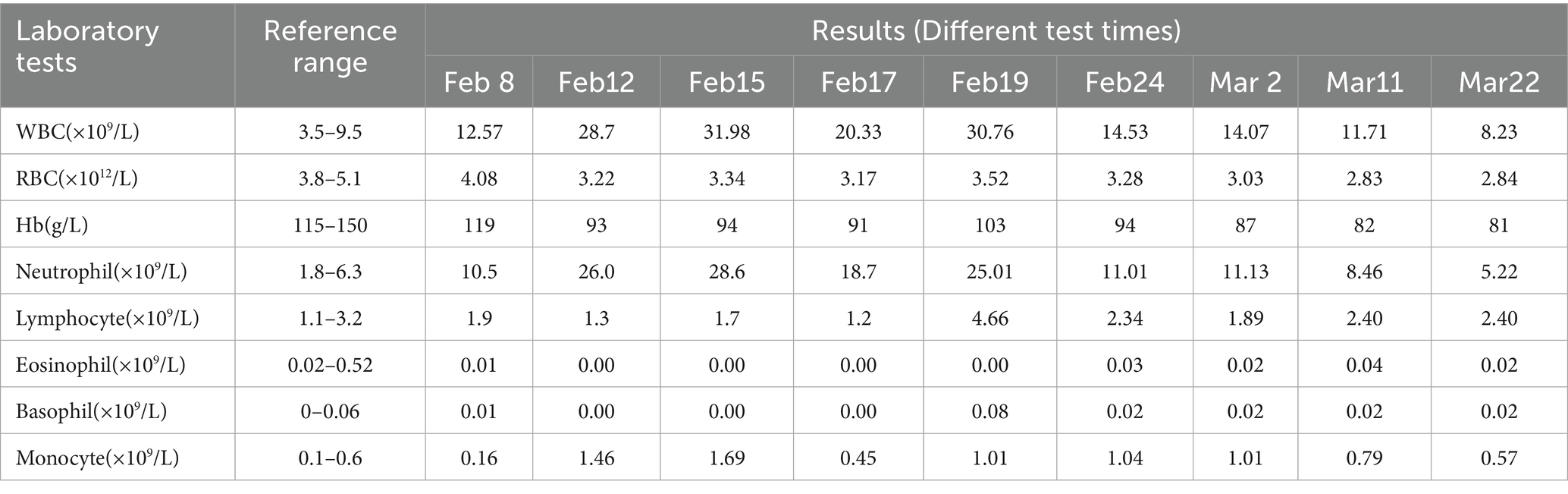
Task: Click the Laboratory tests column header
Action: tap(87, 47)
